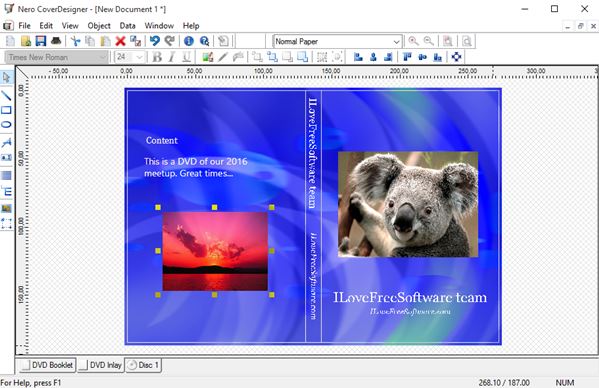Open the Normal Paper dropdown

pyautogui.click(x=337, y=41)
